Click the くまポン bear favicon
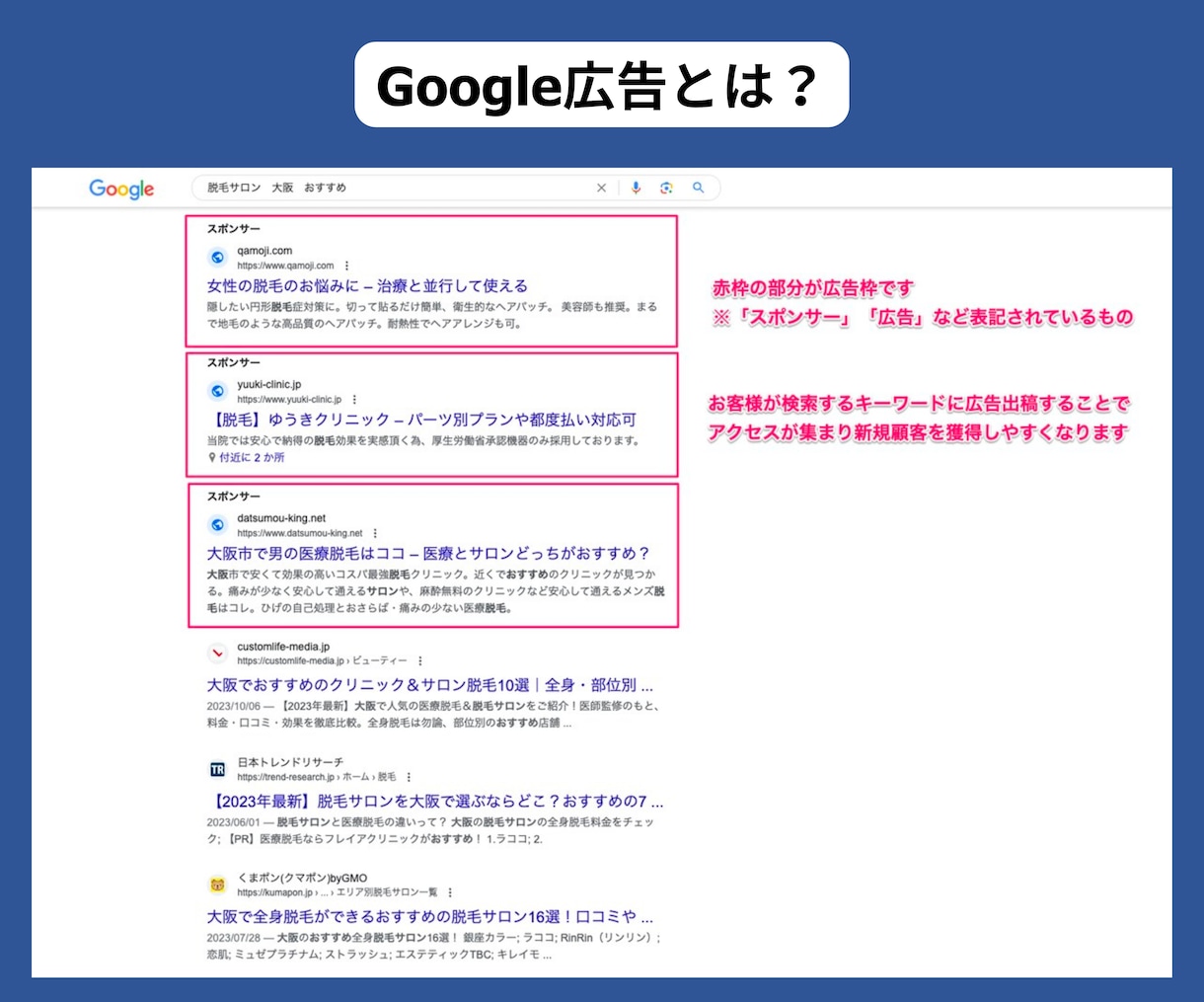The width and height of the screenshot is (1204, 1002). point(218,885)
